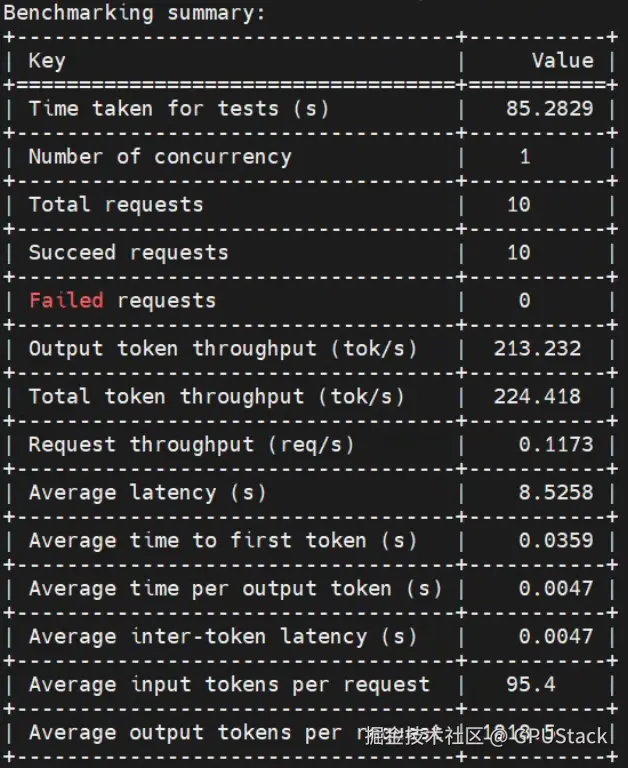628x768 pixels.
Task: Click the failed requests value 0
Action: click(x=524, y=300)
